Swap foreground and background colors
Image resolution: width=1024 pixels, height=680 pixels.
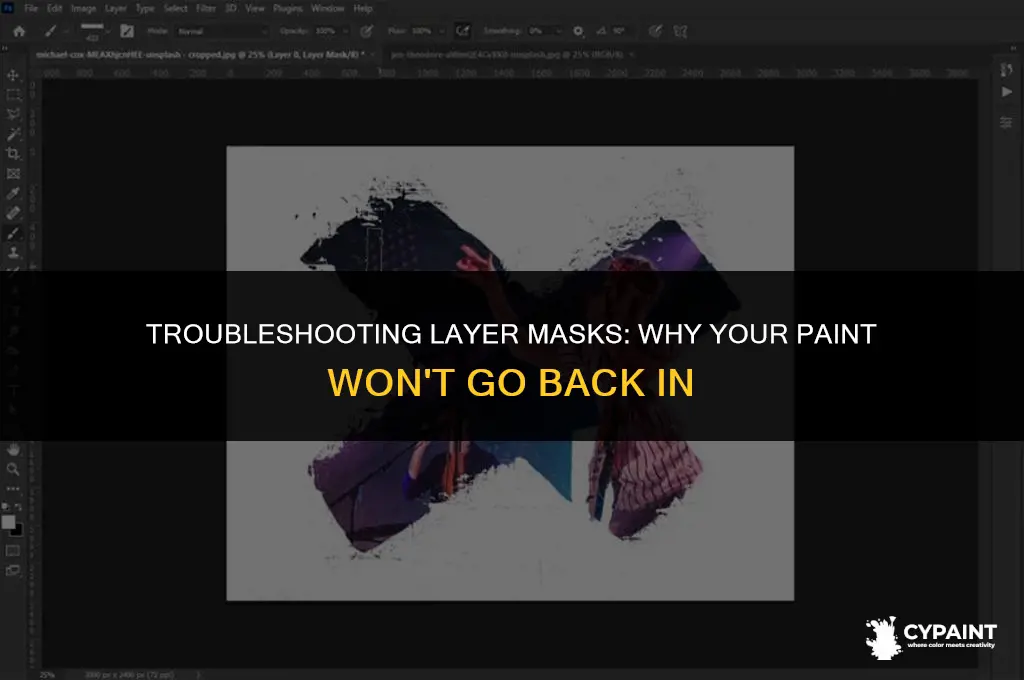pyautogui.click(x=18, y=506)
